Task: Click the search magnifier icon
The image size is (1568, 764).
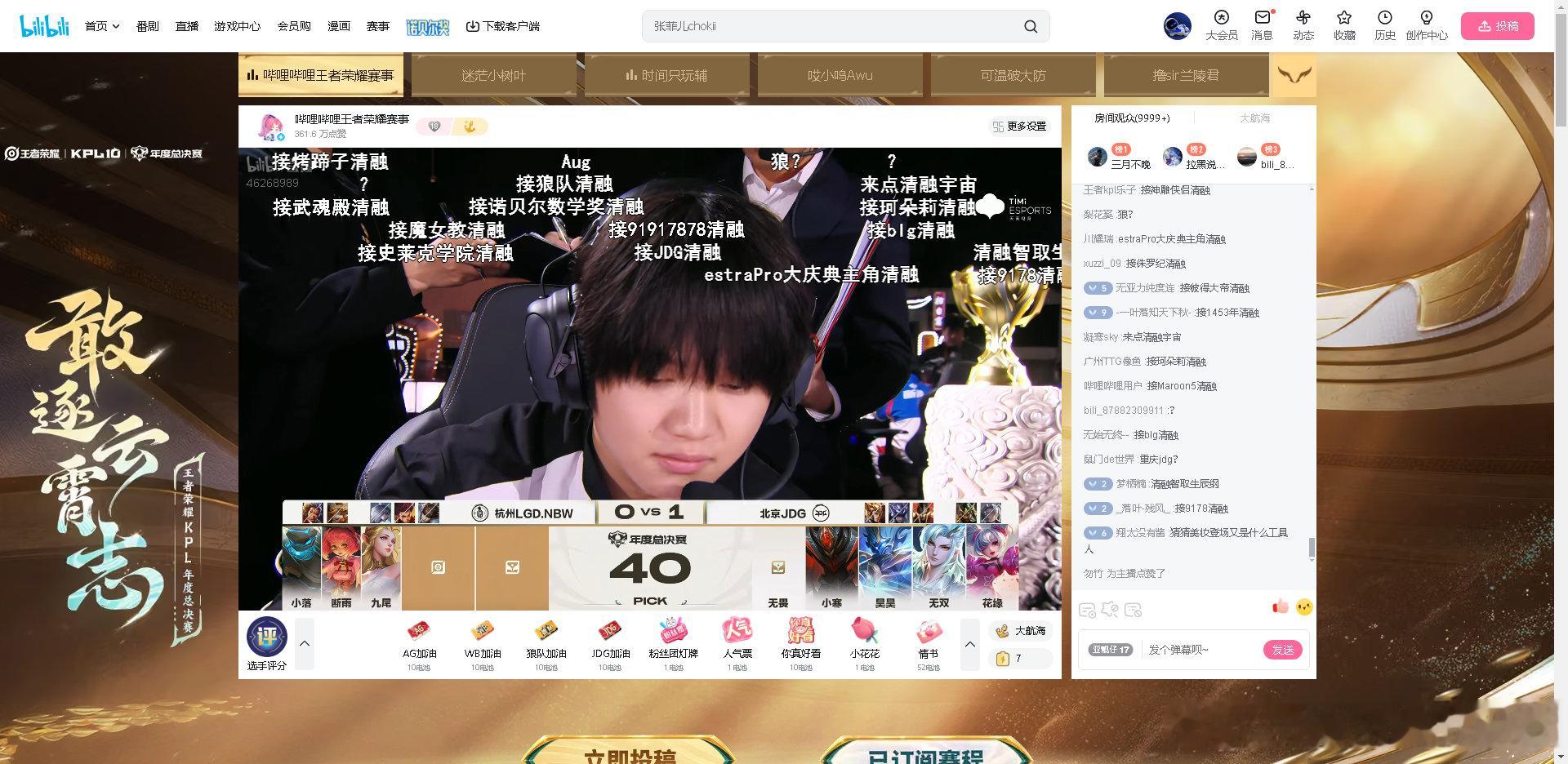Action: [x=1031, y=26]
